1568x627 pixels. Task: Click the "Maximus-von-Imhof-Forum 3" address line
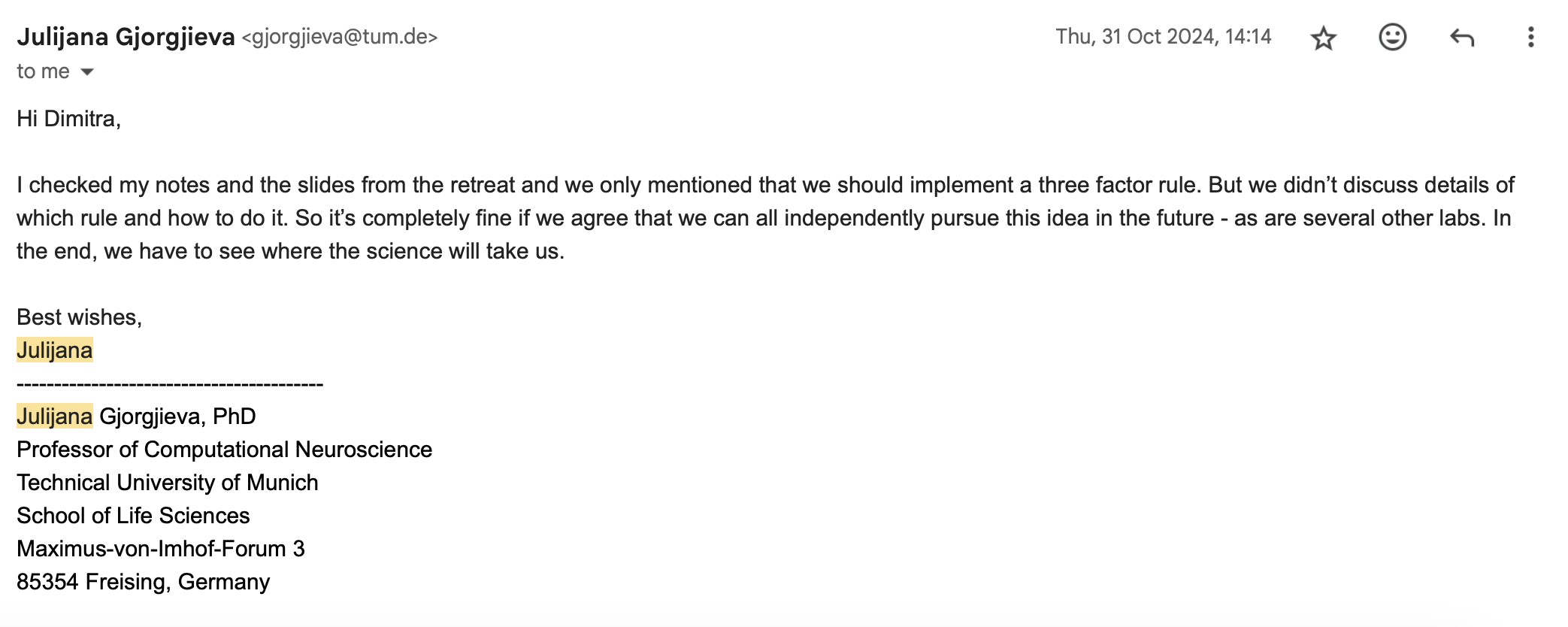pyautogui.click(x=160, y=549)
